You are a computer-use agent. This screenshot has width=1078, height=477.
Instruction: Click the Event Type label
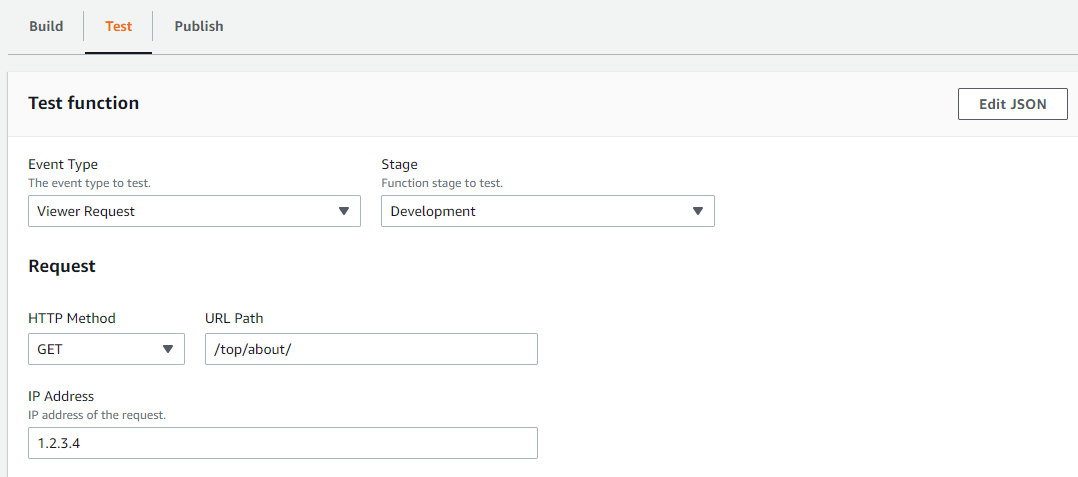[63, 164]
